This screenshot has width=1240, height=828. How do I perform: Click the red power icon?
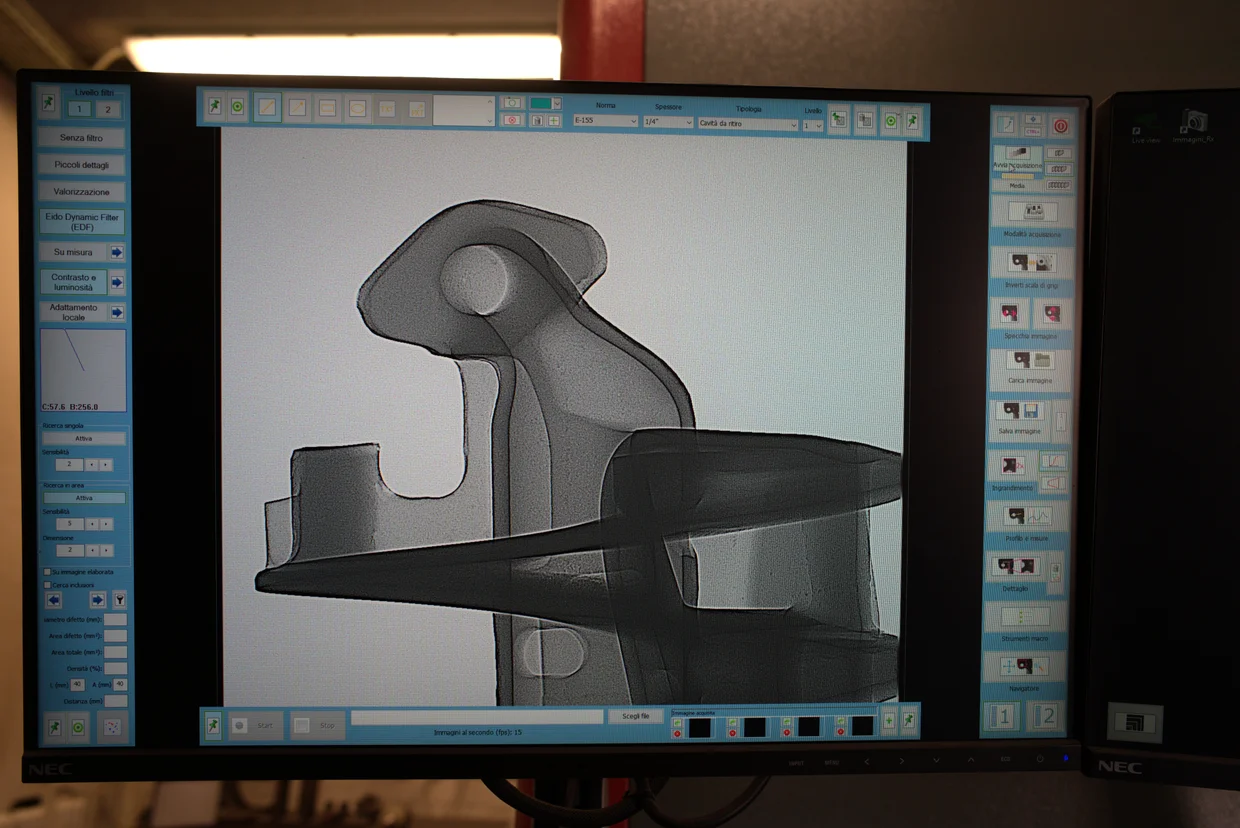click(x=1060, y=126)
